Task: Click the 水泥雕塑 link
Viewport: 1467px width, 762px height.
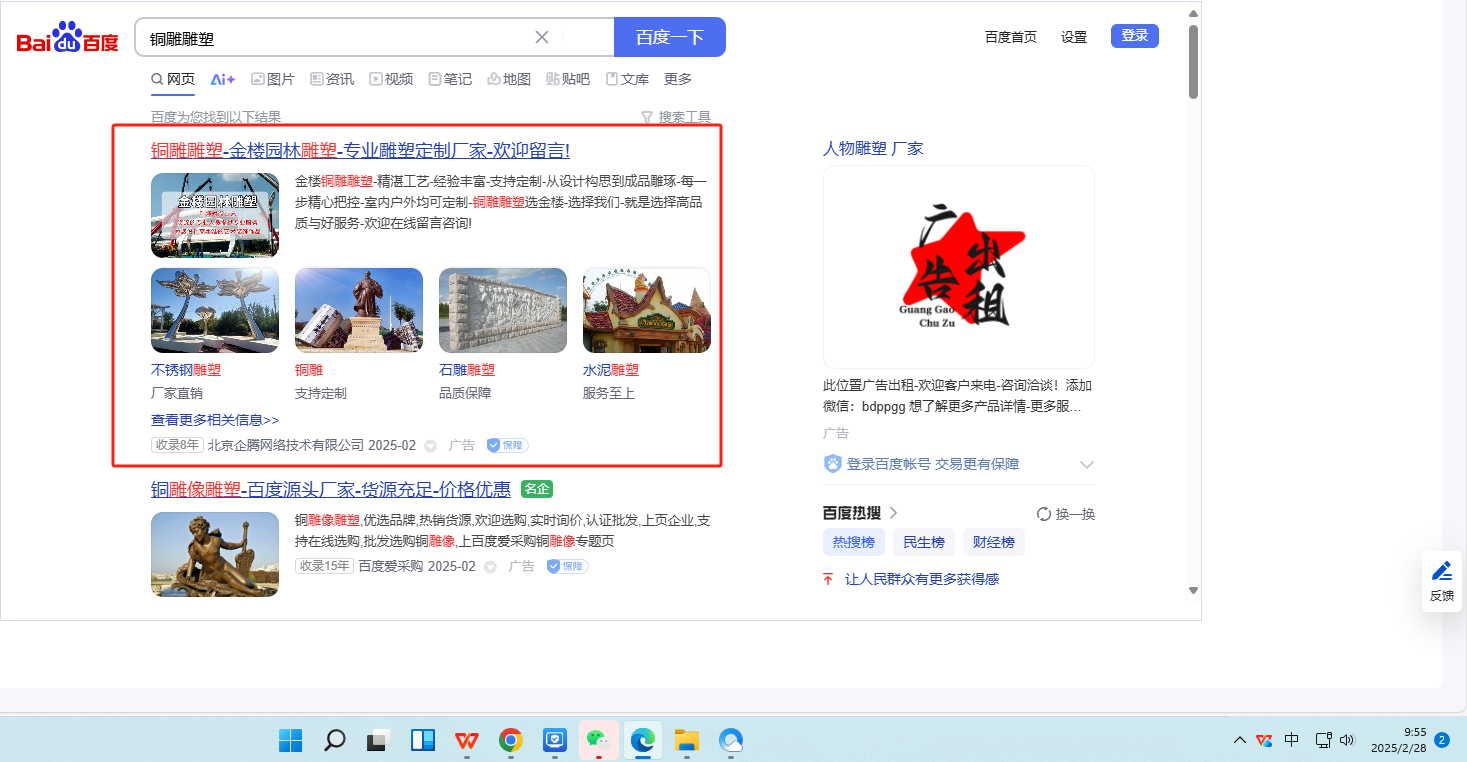Action: [611, 370]
